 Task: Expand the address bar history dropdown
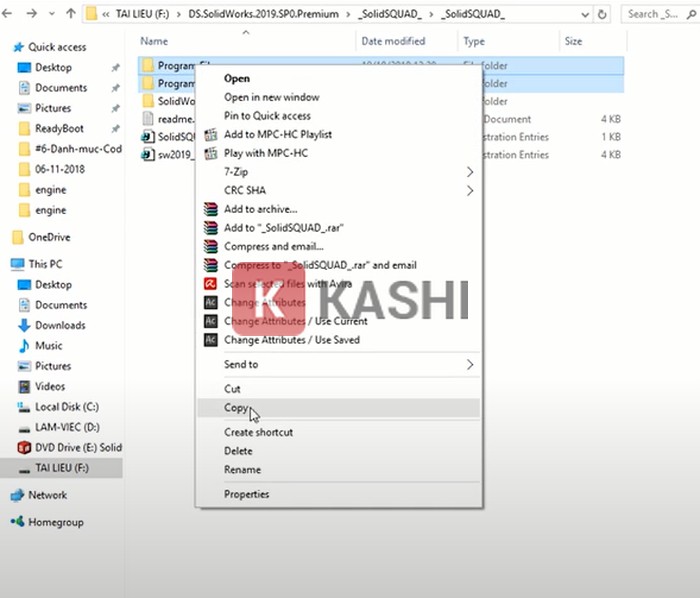[x=585, y=15]
